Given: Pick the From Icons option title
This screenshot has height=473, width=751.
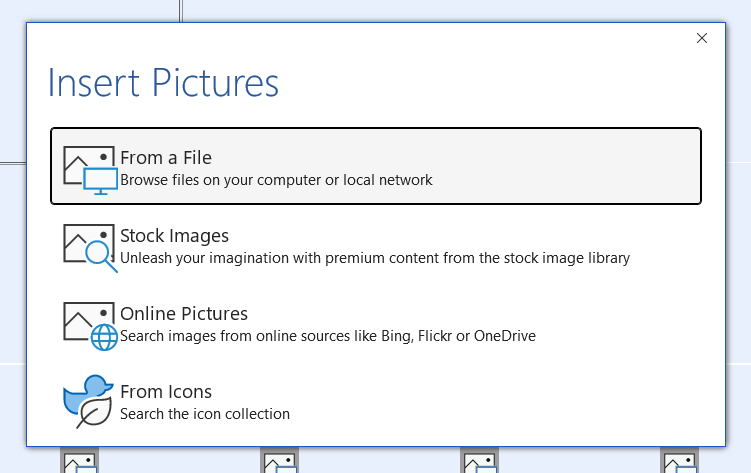Looking at the screenshot, I should 166,392.
